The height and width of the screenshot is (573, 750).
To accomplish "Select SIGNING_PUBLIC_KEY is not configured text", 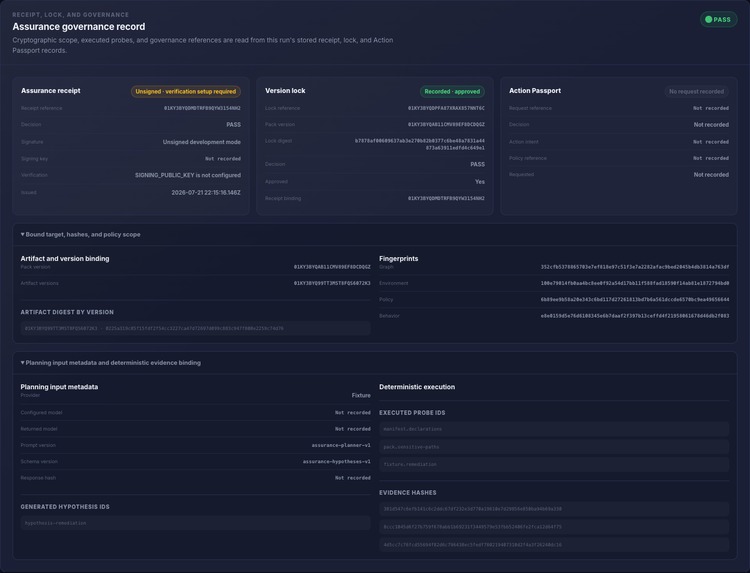I will pos(188,175).
